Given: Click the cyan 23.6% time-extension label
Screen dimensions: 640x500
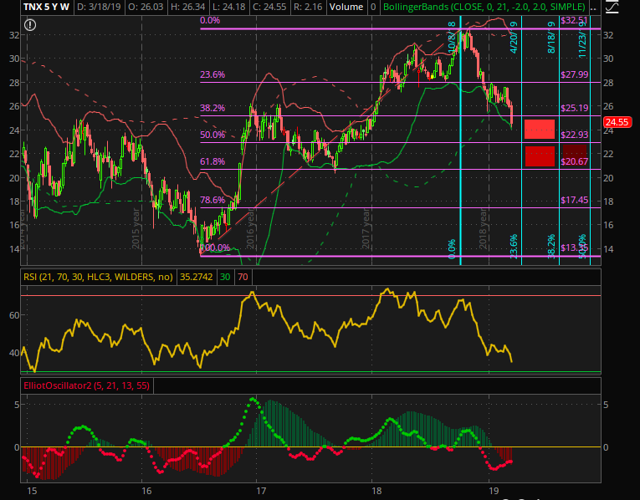Looking at the screenshot, I should 514,246.
